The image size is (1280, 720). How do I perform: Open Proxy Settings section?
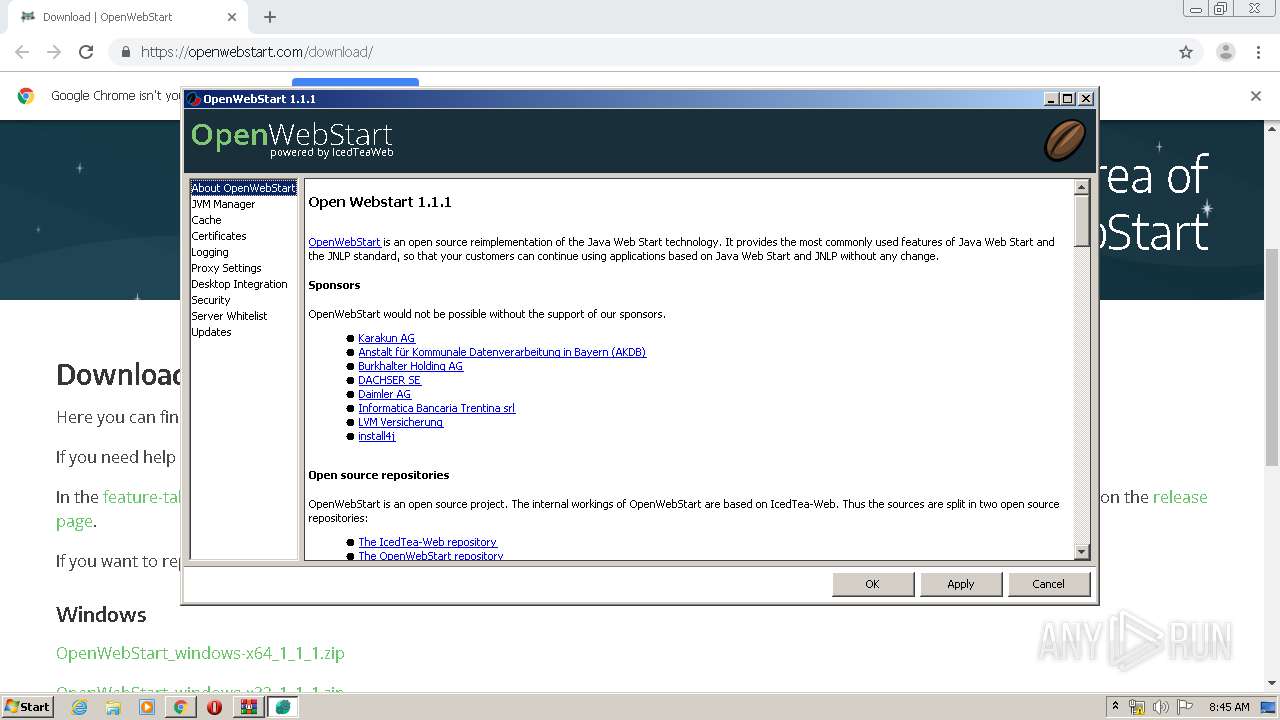(227, 268)
